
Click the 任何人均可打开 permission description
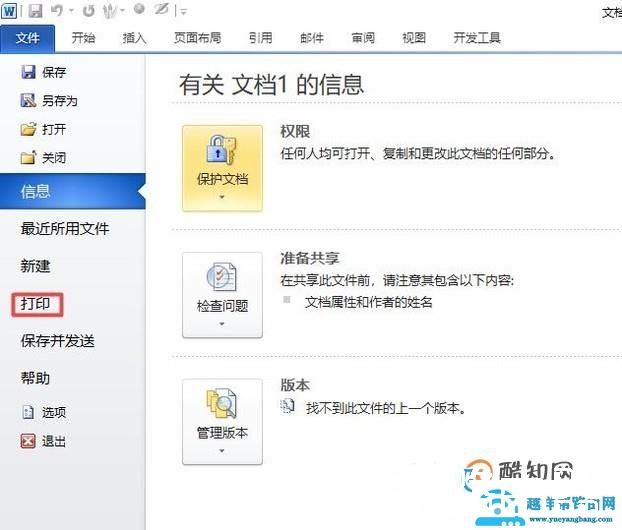coord(418,154)
